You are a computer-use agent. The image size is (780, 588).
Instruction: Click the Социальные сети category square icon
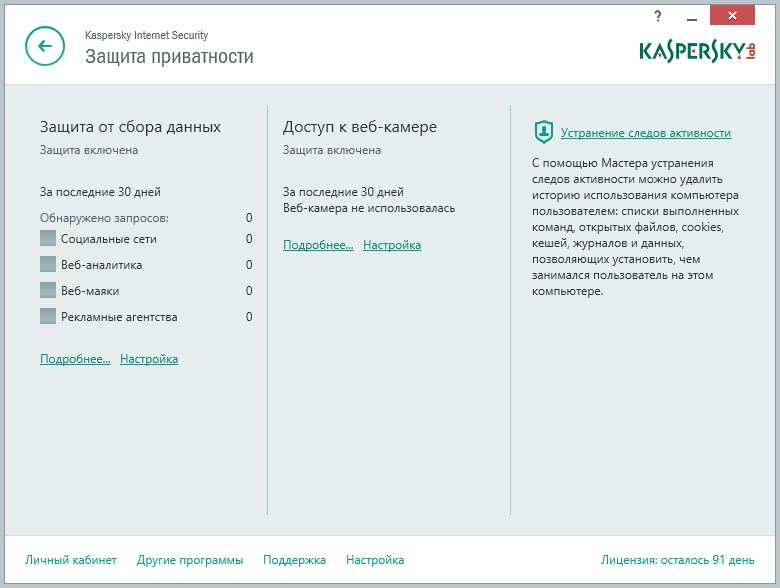(48, 238)
